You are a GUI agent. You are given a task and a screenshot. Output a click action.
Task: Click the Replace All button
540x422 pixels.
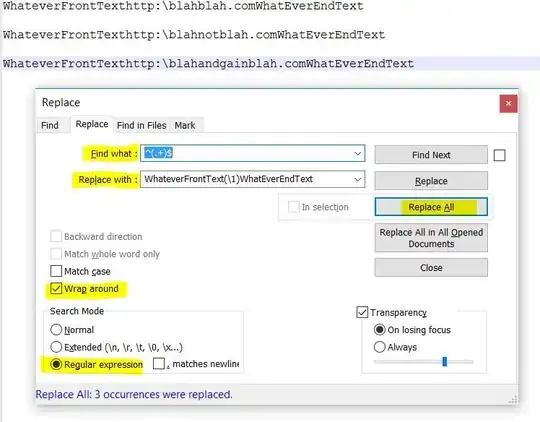(431, 207)
